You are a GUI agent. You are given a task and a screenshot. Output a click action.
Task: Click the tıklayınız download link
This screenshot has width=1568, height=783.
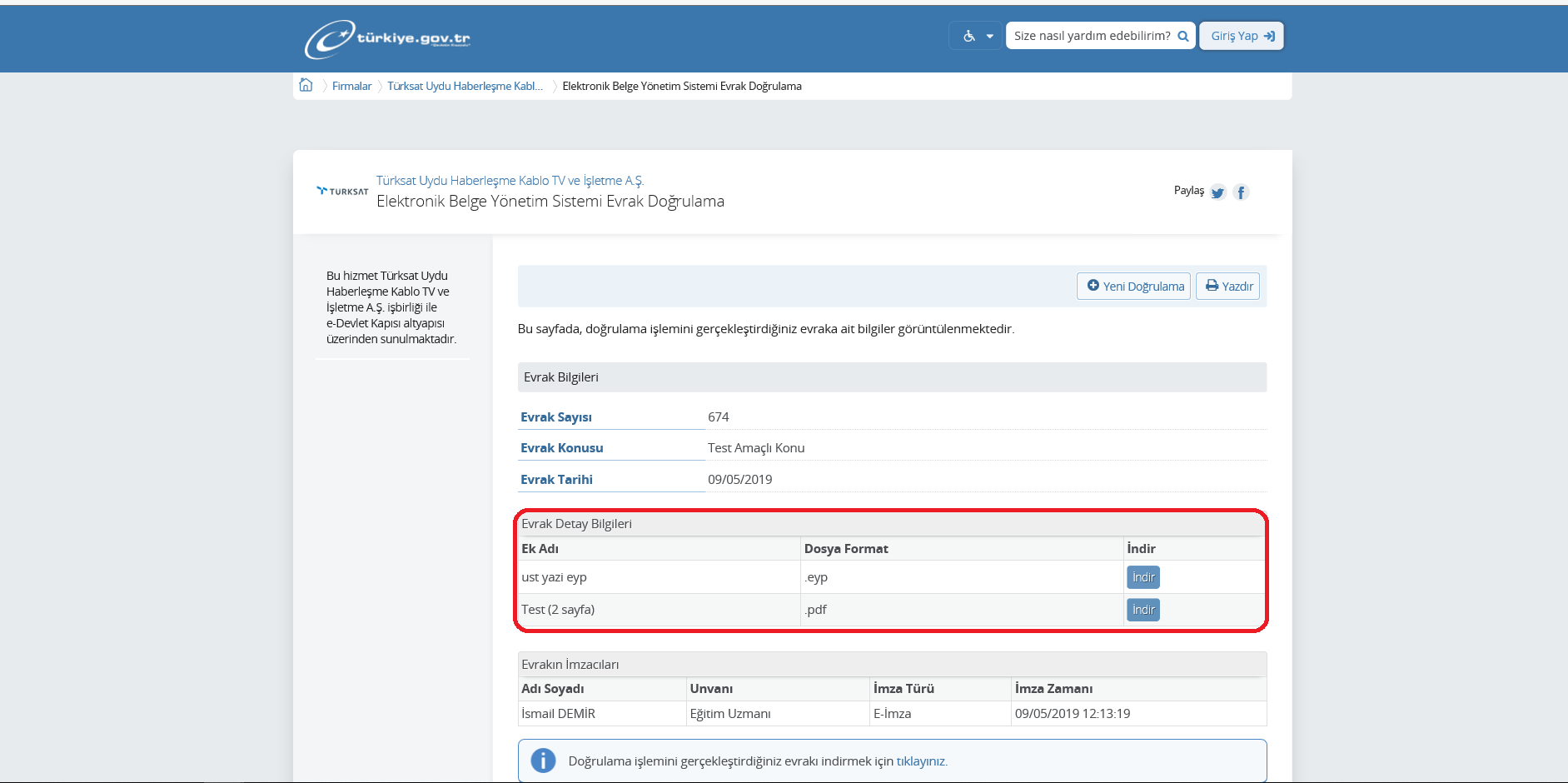pyautogui.click(x=921, y=761)
